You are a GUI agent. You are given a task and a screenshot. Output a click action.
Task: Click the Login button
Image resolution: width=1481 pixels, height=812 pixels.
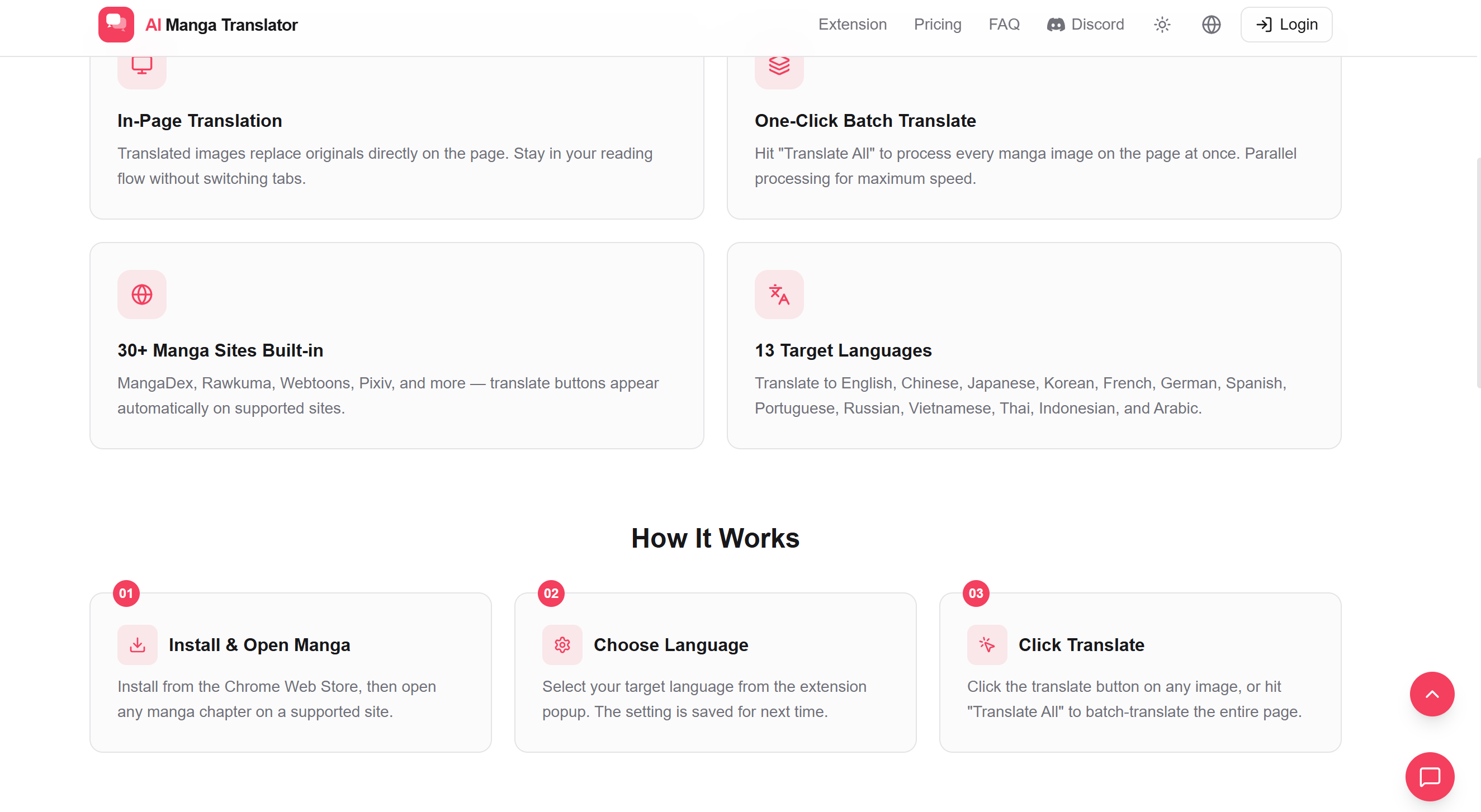(1286, 25)
